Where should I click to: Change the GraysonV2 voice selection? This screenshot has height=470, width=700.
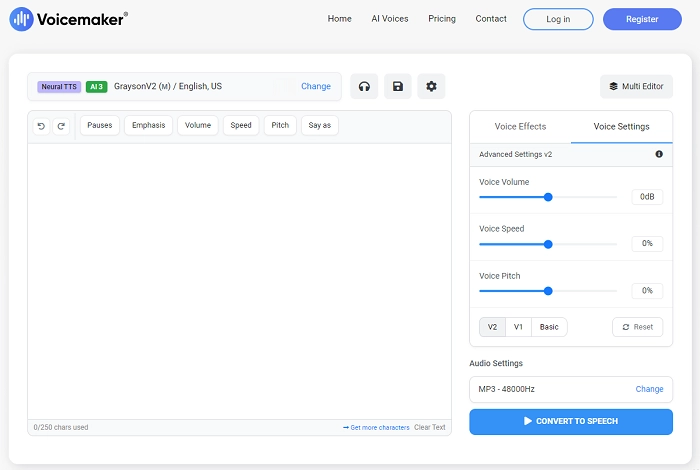[x=315, y=86]
